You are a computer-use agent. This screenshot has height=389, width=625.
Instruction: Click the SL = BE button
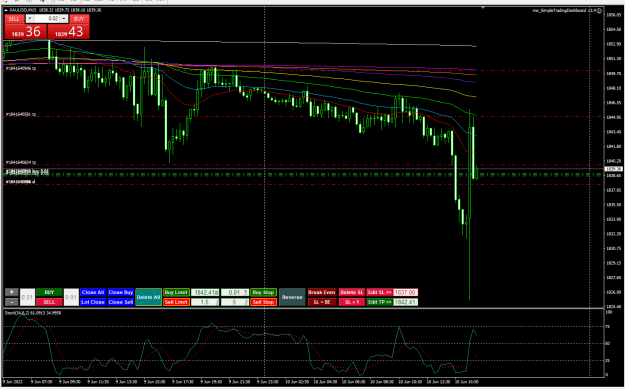click(322, 302)
